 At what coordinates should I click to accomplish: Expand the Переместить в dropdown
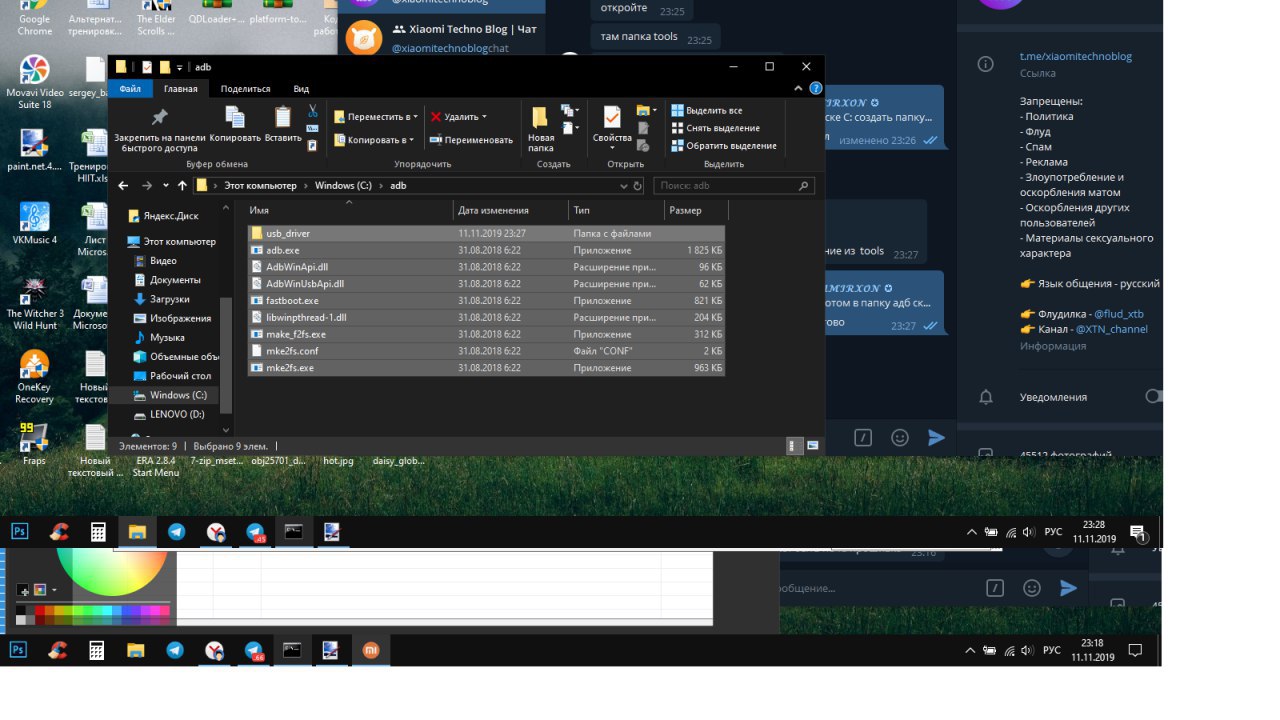pyautogui.click(x=376, y=117)
